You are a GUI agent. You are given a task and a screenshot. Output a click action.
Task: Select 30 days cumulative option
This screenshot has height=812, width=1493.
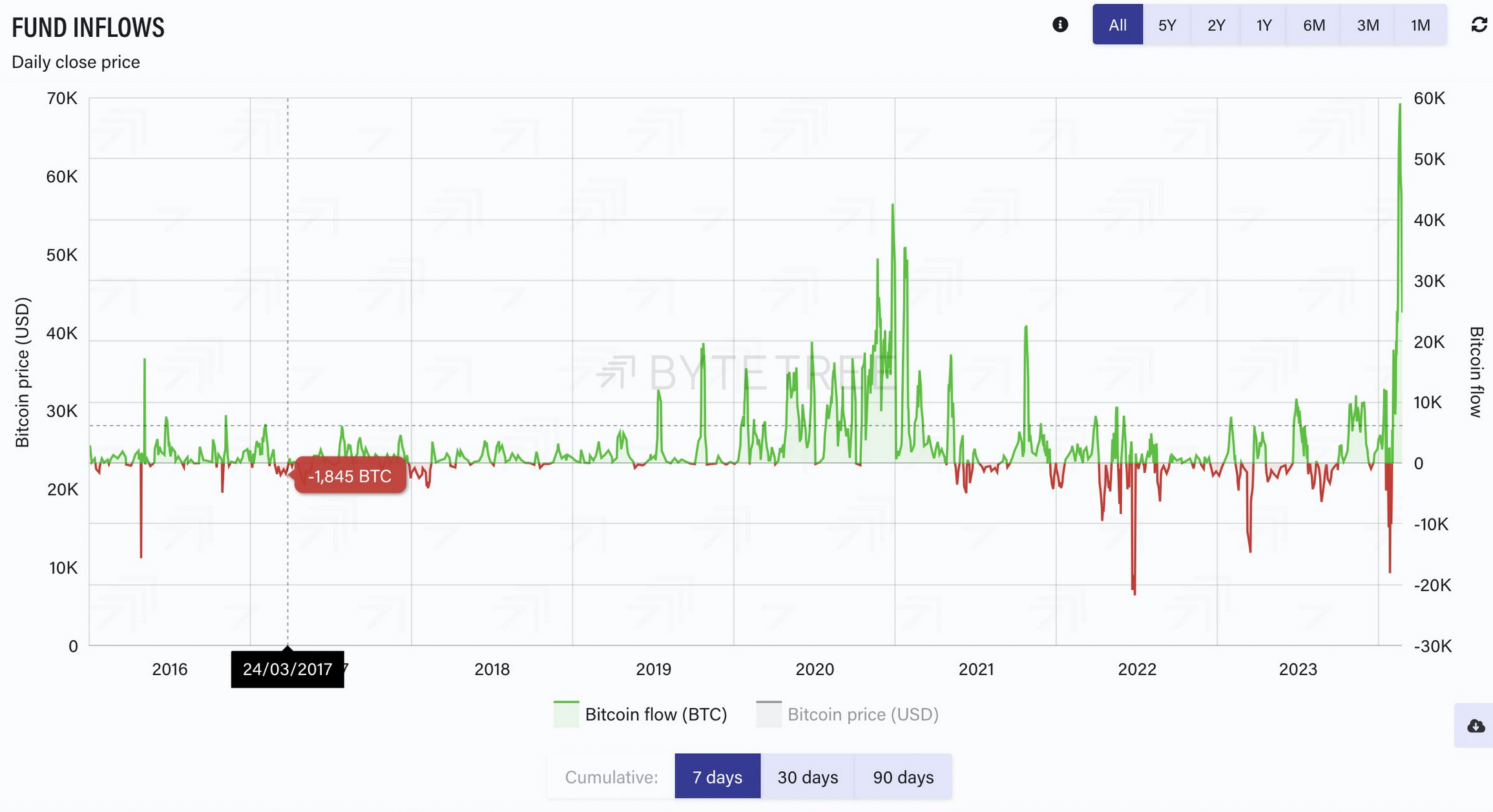pyautogui.click(x=808, y=776)
